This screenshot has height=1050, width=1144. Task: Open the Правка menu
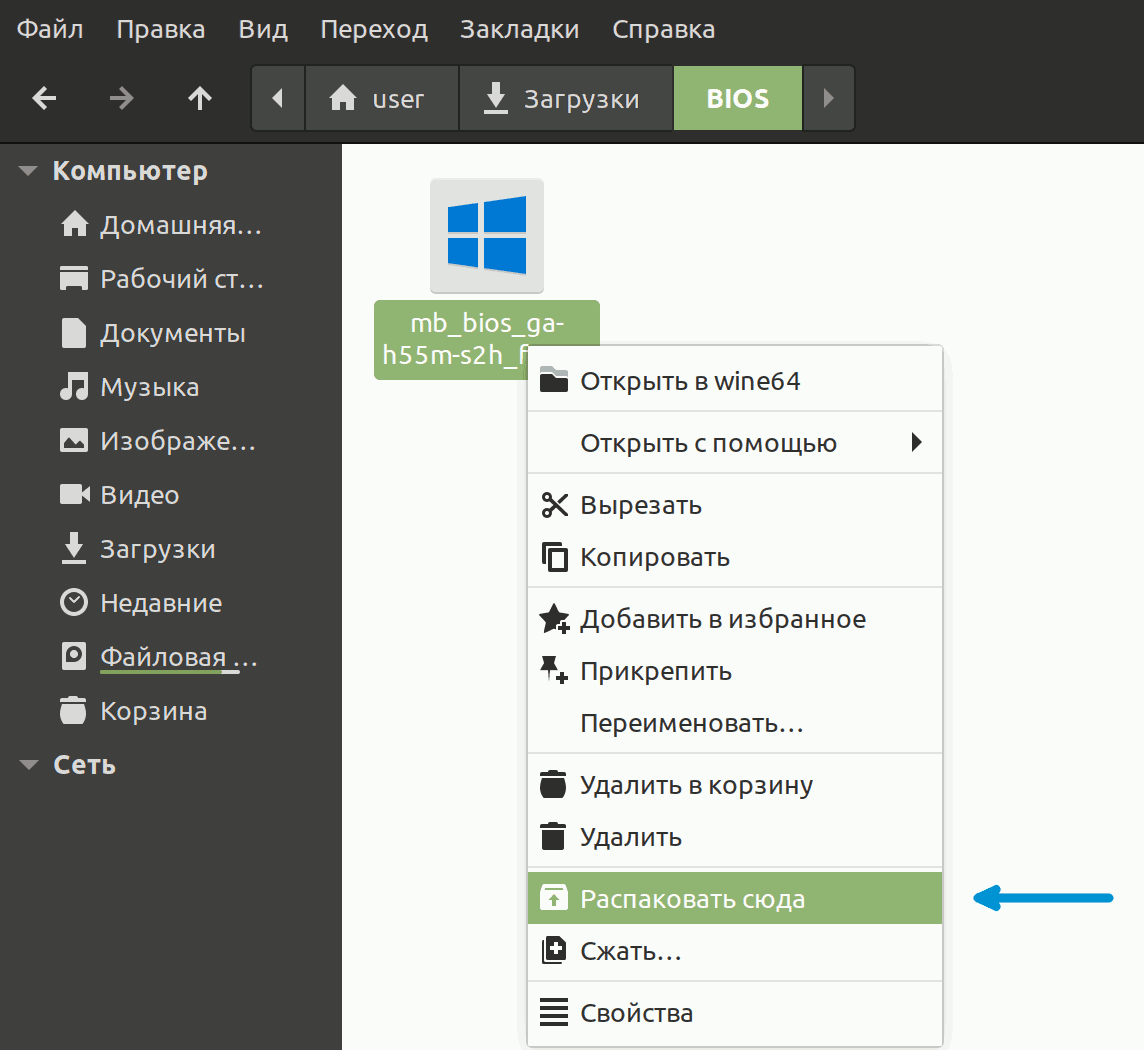click(x=161, y=29)
